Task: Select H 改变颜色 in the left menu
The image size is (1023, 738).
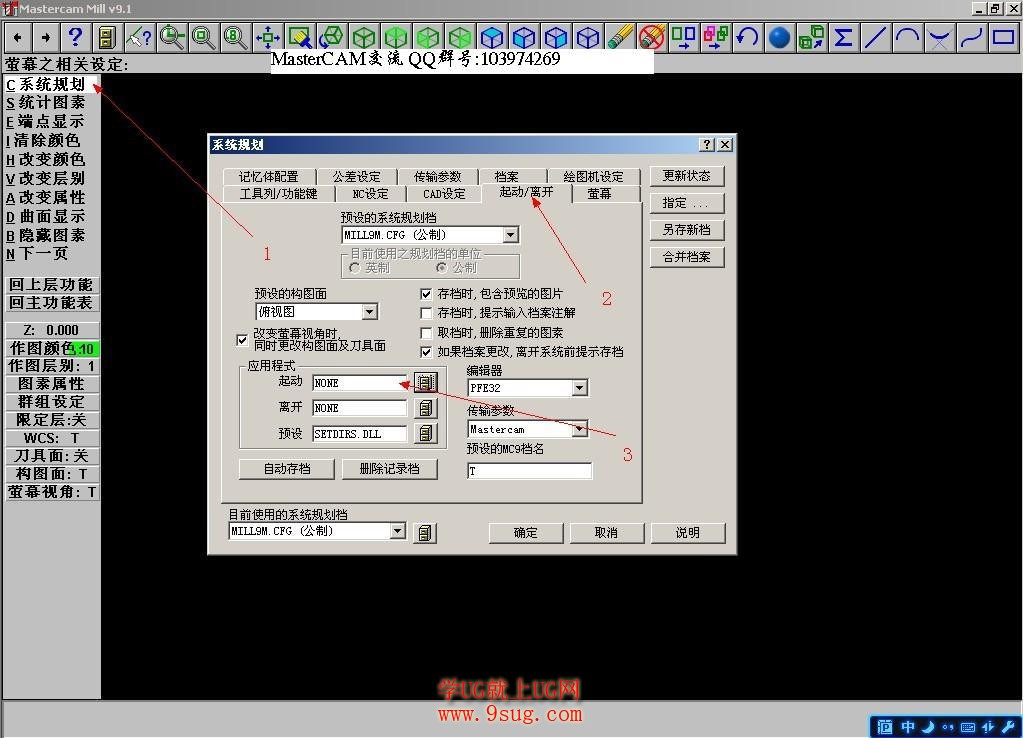Action: 46,160
